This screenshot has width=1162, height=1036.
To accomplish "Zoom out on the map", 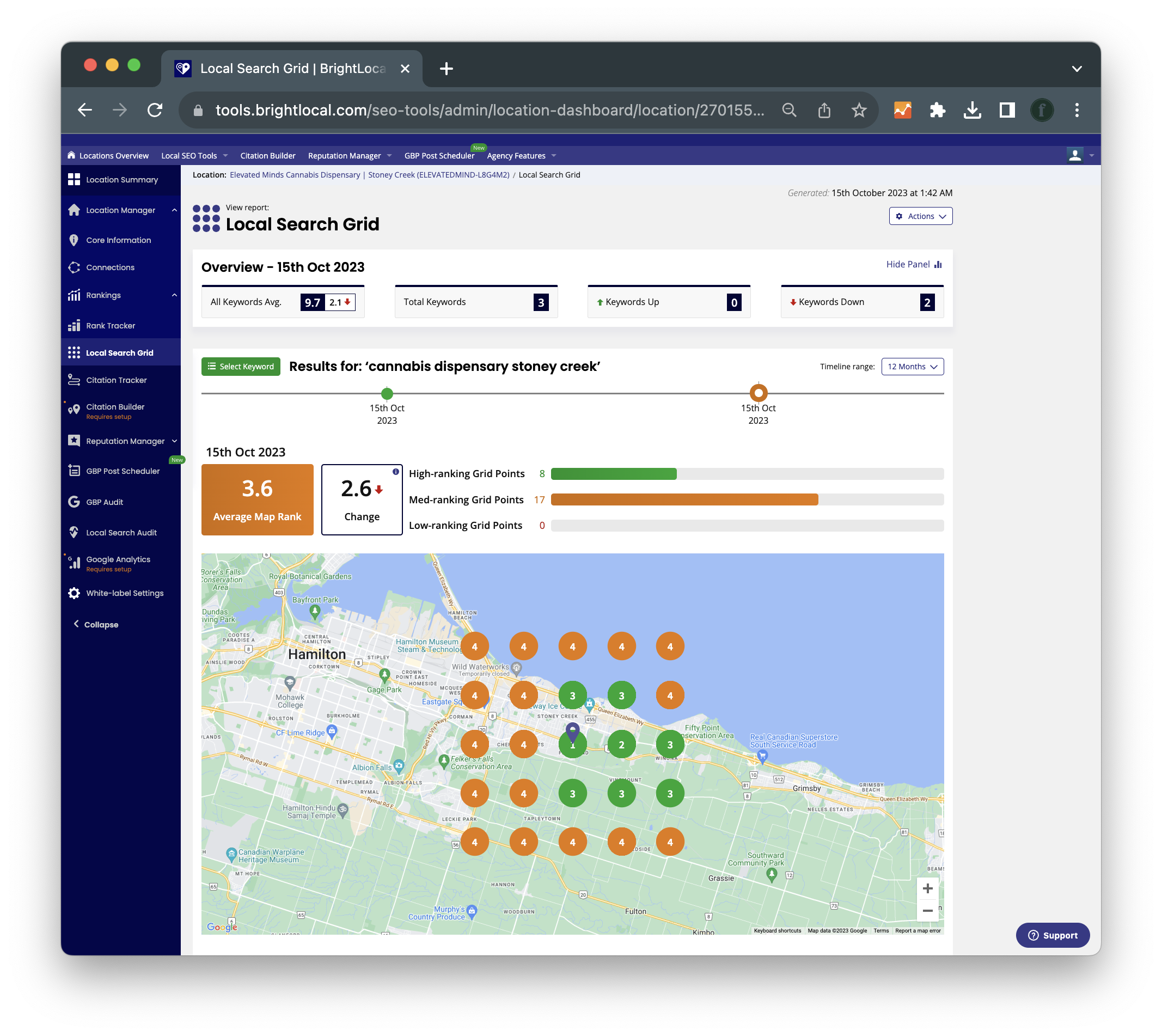I will point(927,911).
